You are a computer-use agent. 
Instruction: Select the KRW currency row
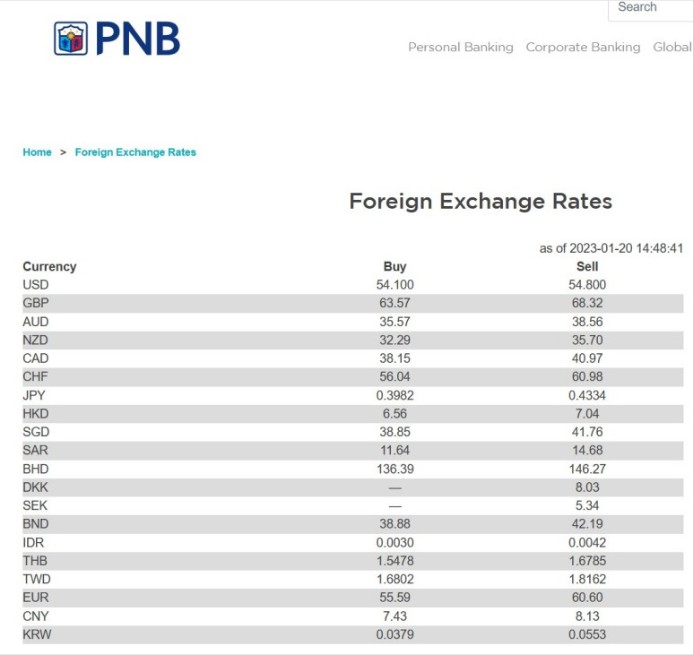[353, 634]
